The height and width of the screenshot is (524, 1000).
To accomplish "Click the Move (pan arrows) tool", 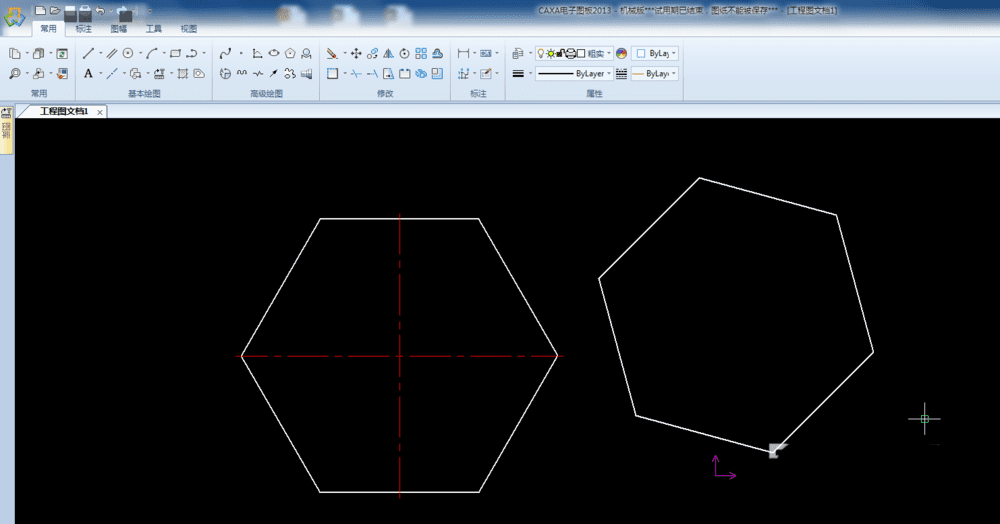I will [x=356, y=53].
